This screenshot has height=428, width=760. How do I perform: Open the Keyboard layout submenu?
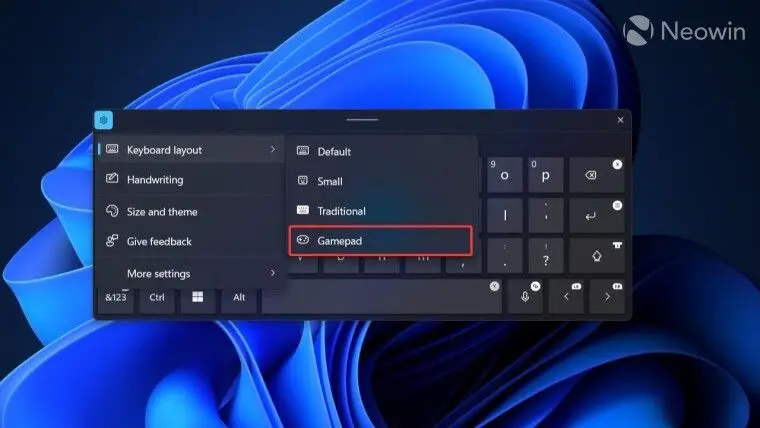[x=190, y=150]
